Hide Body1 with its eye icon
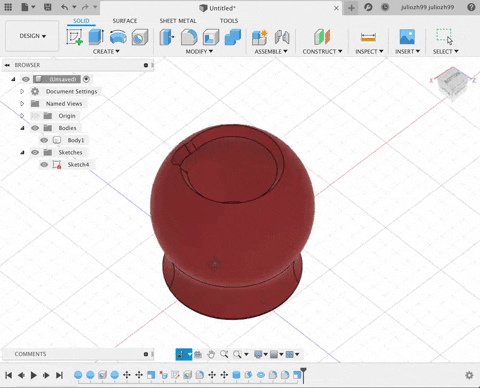The image size is (480, 388). (44, 140)
